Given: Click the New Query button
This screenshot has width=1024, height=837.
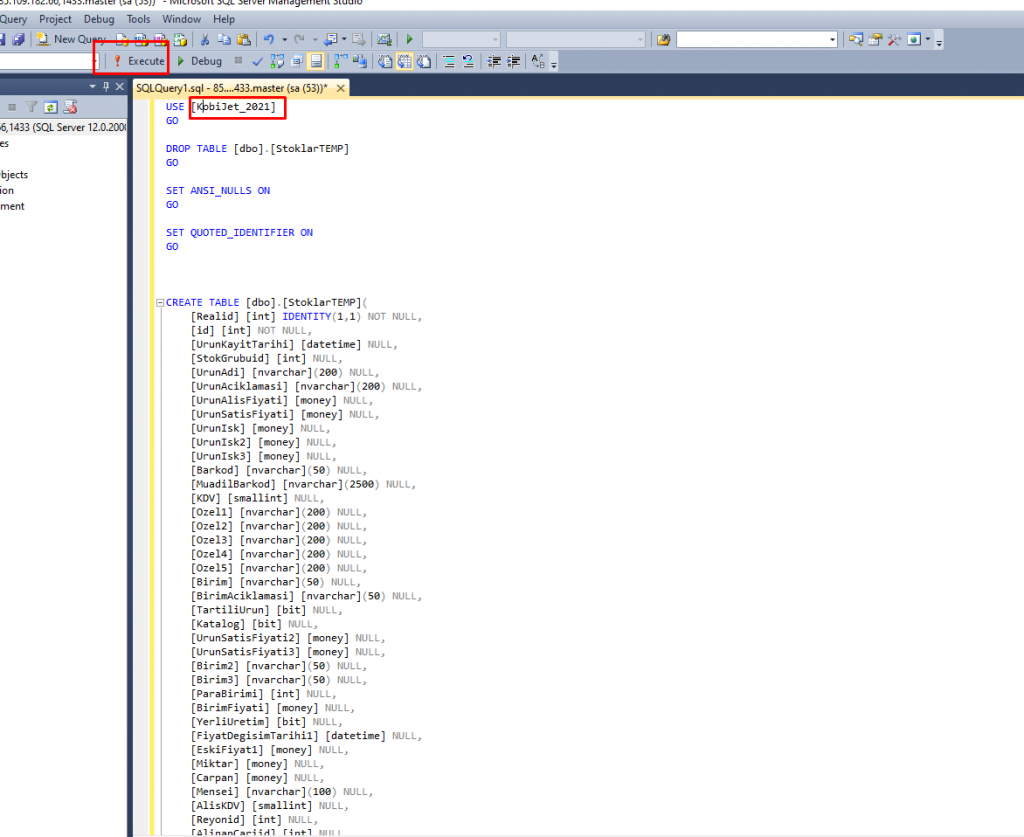Looking at the screenshot, I should (x=71, y=39).
